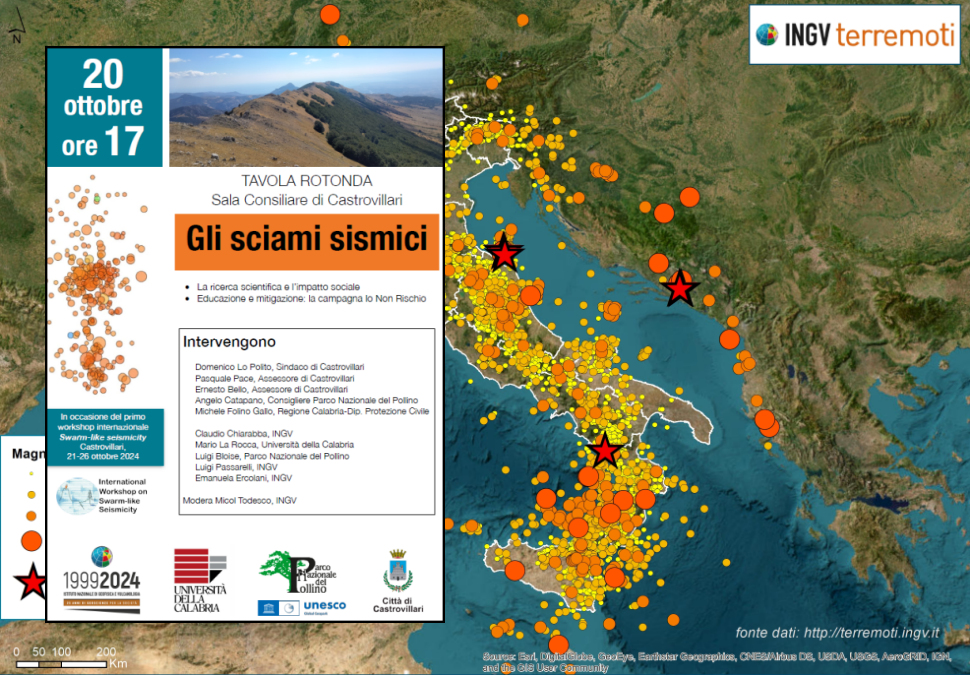
Task: Click the north arrow compass symbol
Action: [x=17, y=26]
